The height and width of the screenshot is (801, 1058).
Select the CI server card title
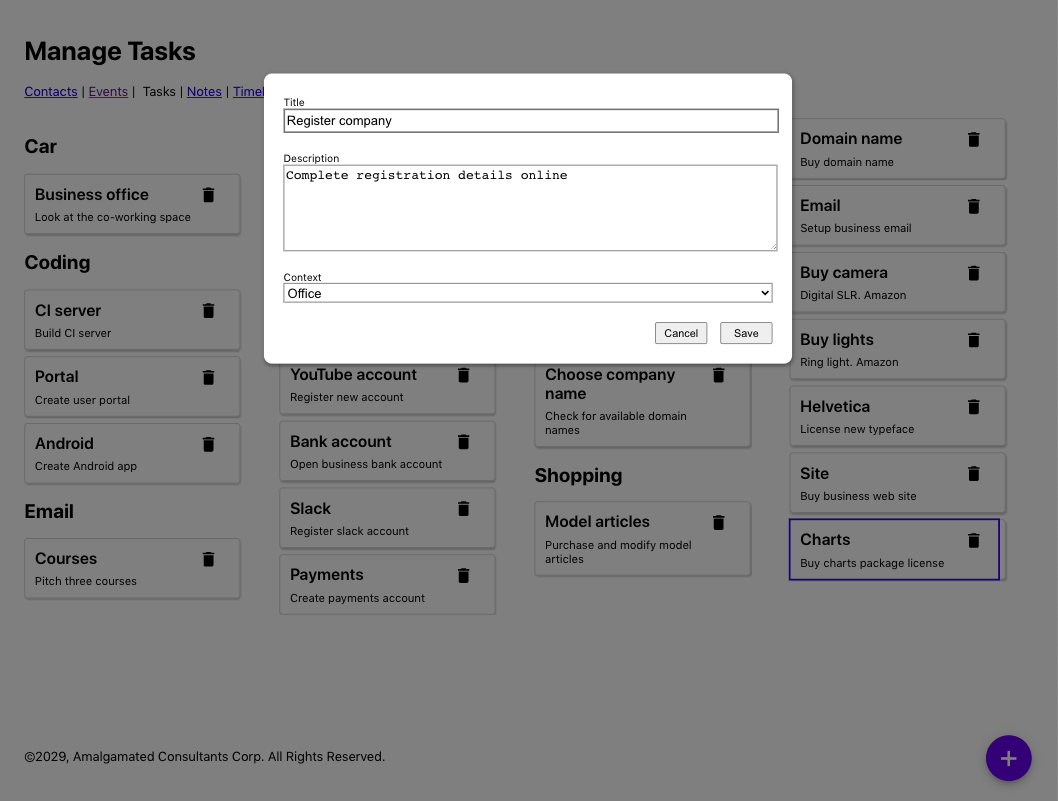point(67,310)
